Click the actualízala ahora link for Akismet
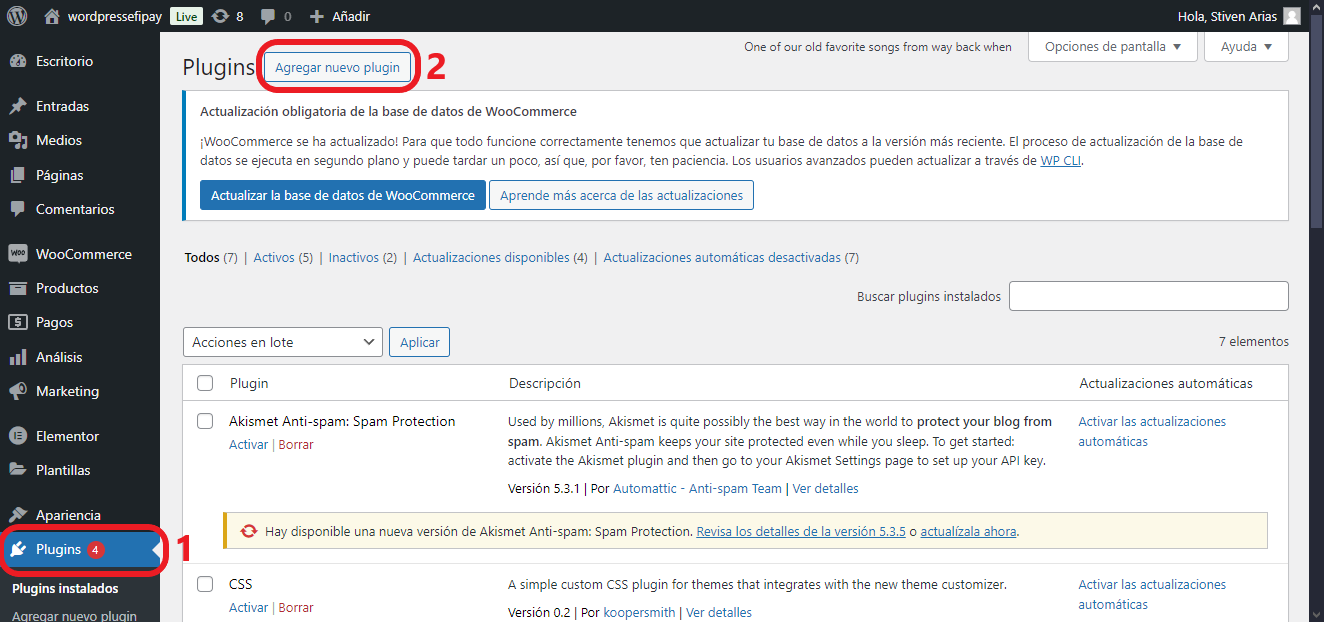Screen dimensions: 1324x622 968,531
